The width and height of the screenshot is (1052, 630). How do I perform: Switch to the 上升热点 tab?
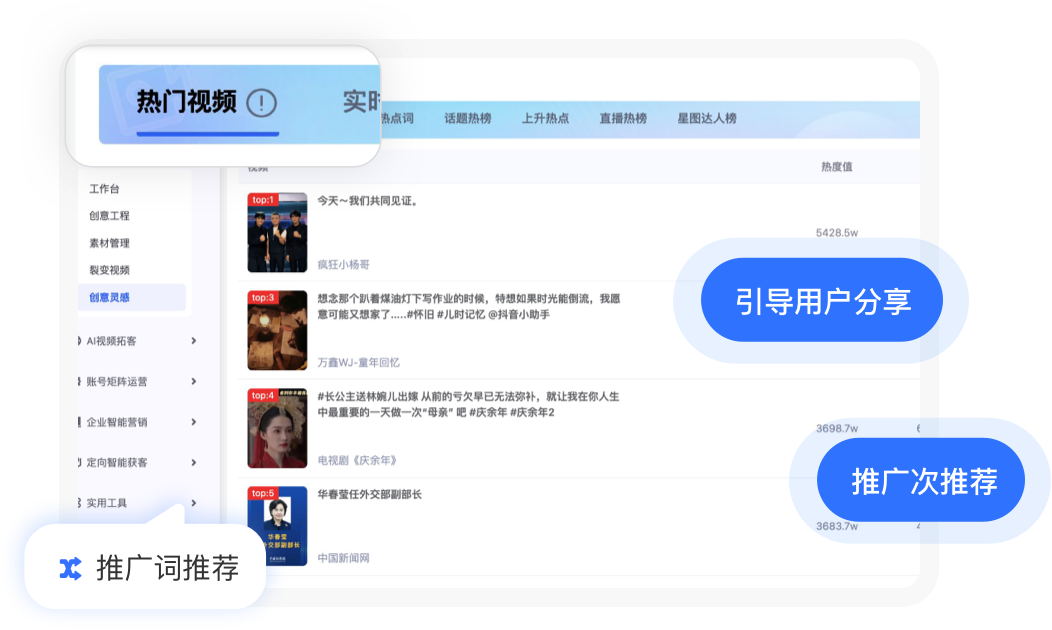point(545,118)
